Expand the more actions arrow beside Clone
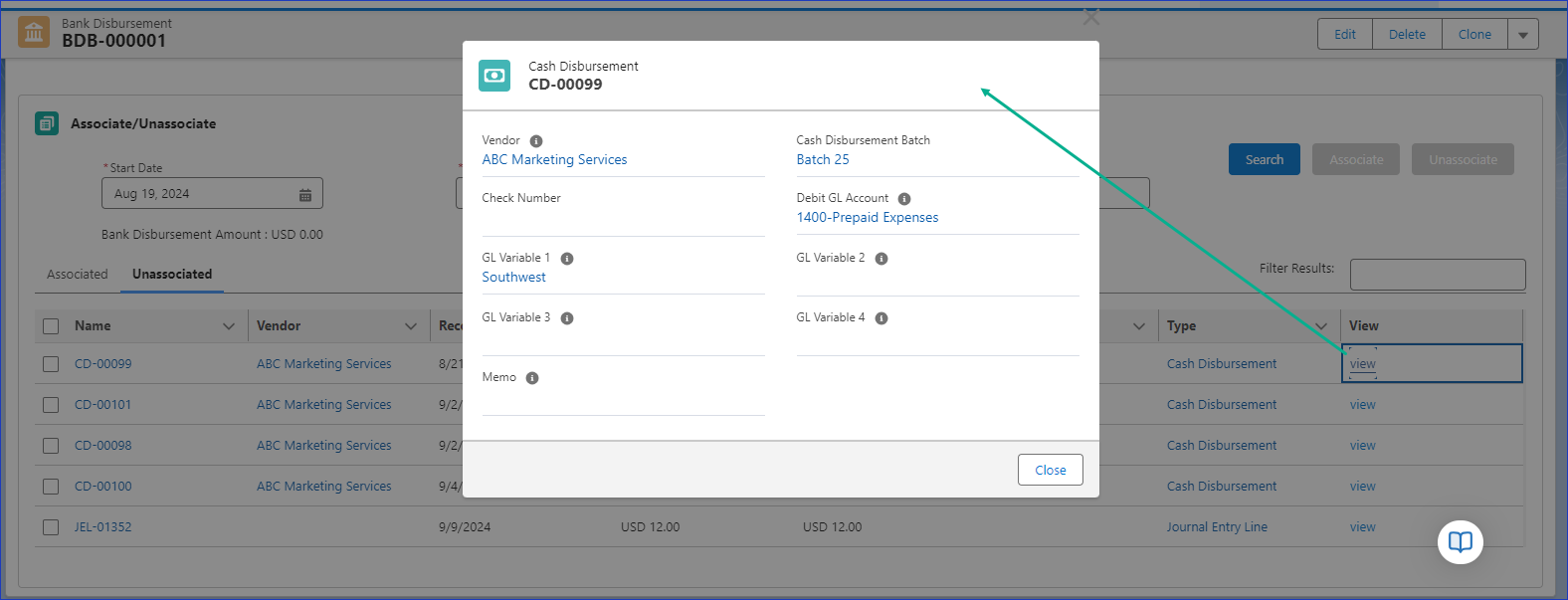Viewport: 1568px width, 600px height. click(x=1522, y=35)
